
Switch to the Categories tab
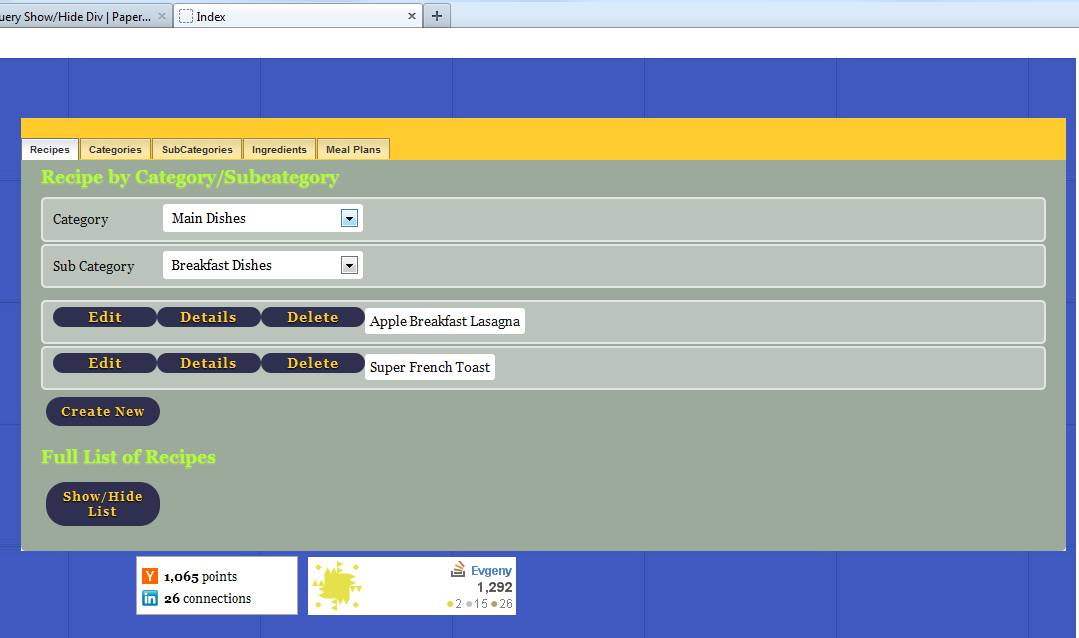[x=115, y=148]
